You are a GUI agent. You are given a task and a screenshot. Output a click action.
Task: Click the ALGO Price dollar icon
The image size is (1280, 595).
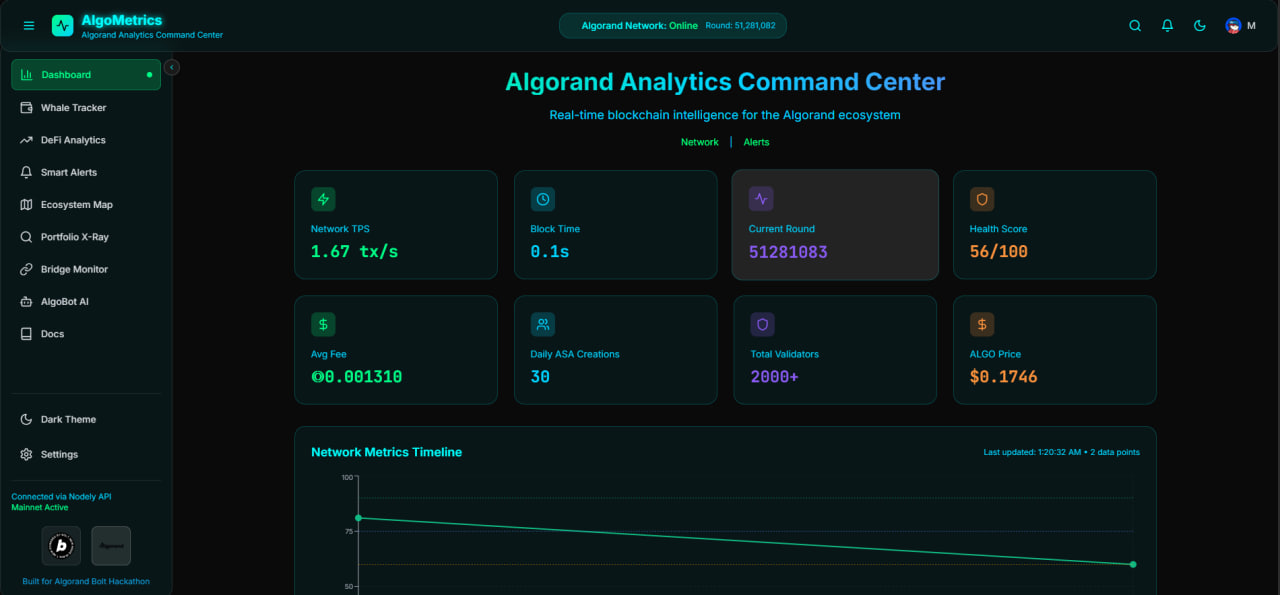pos(982,324)
